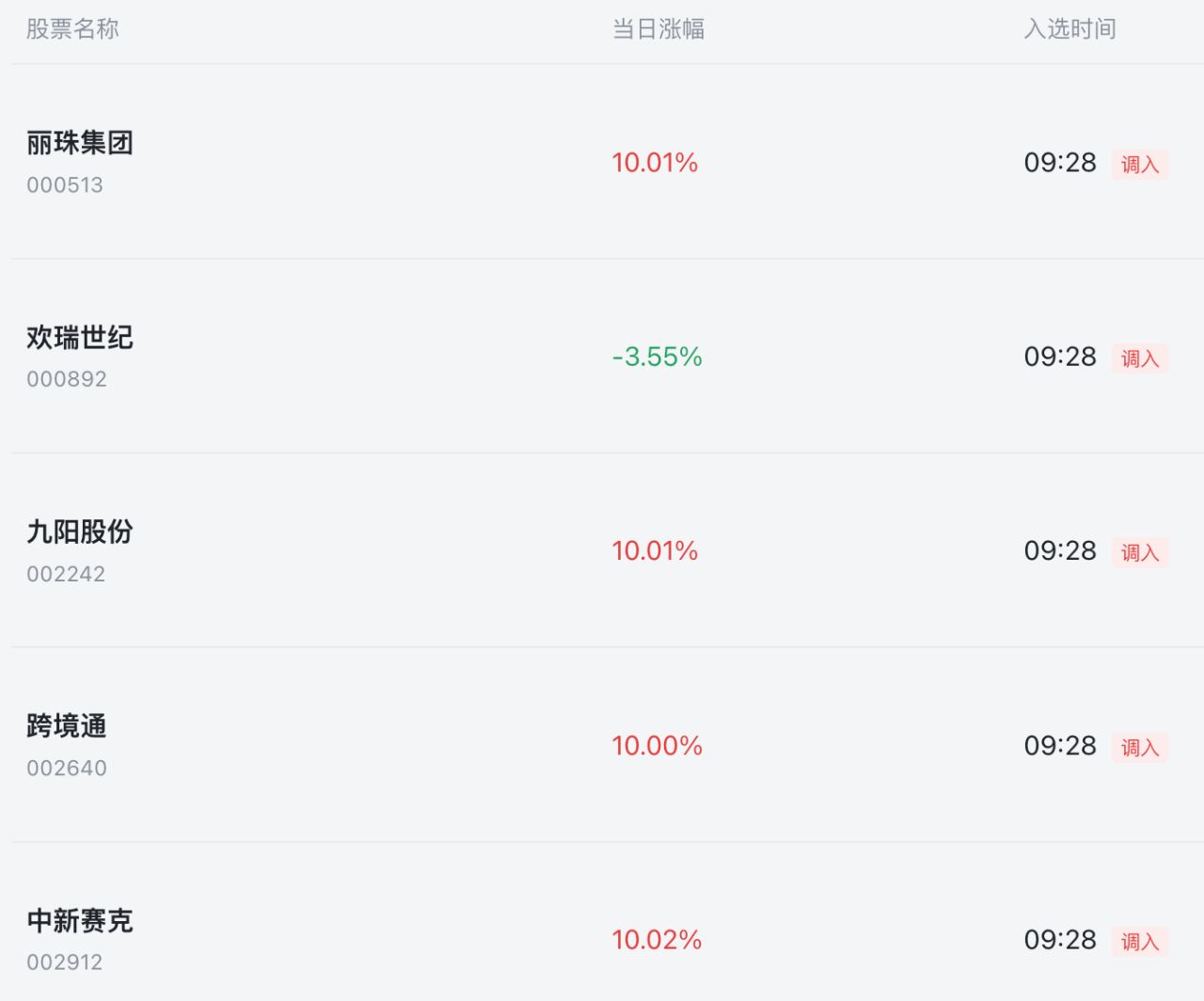The height and width of the screenshot is (1001, 1204).
Task: Select the 中新赛克 stock name
Action: click(x=80, y=920)
